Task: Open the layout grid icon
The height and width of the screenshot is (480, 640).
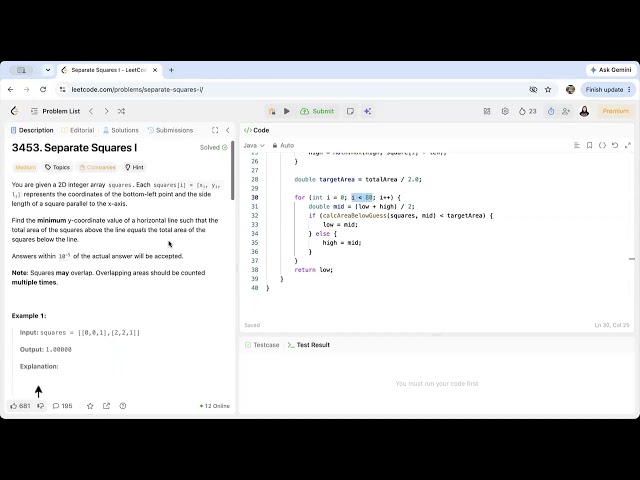Action: pyautogui.click(x=487, y=111)
